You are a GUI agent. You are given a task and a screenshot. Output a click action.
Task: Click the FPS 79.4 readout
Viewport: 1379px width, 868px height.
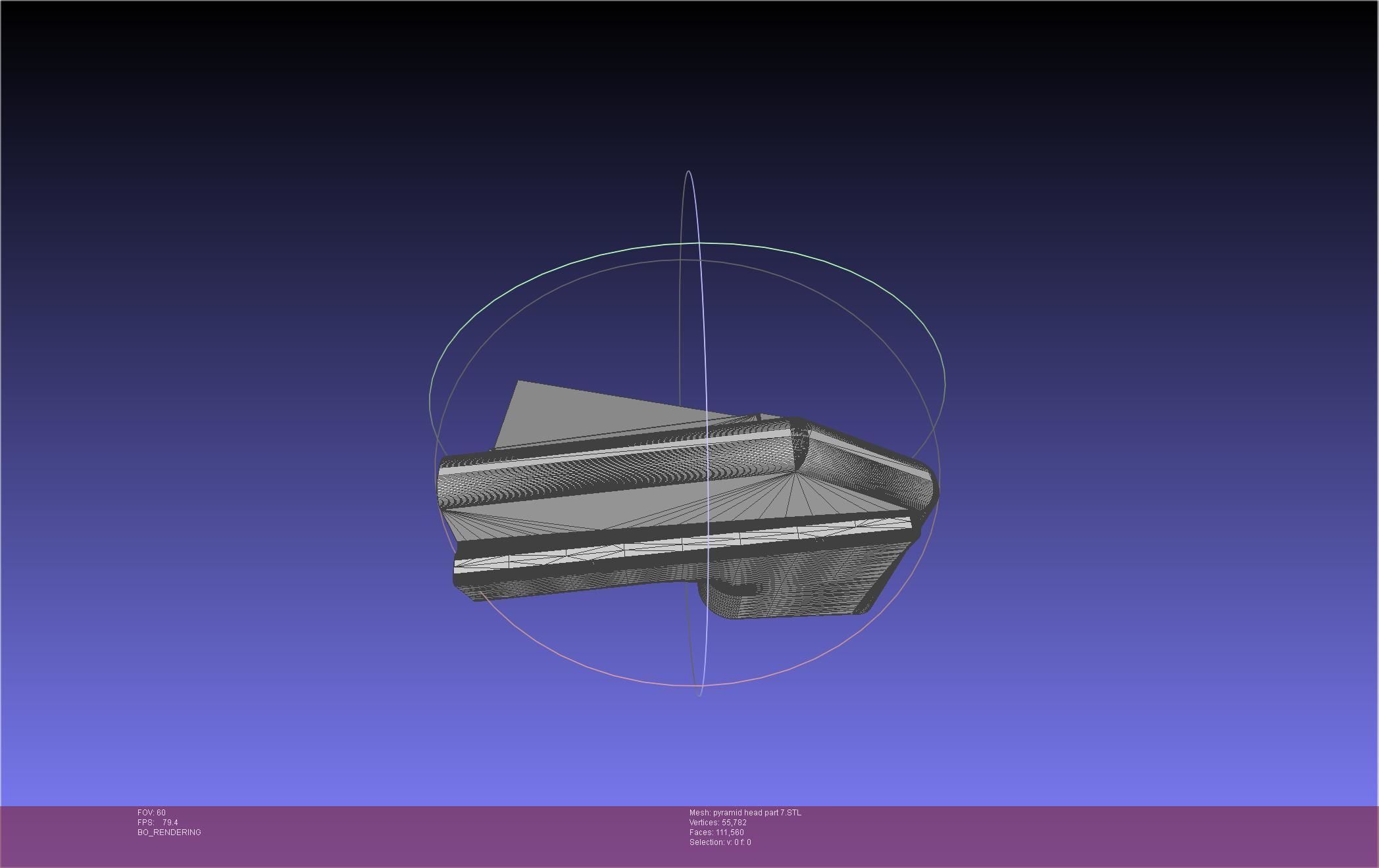click(157, 823)
